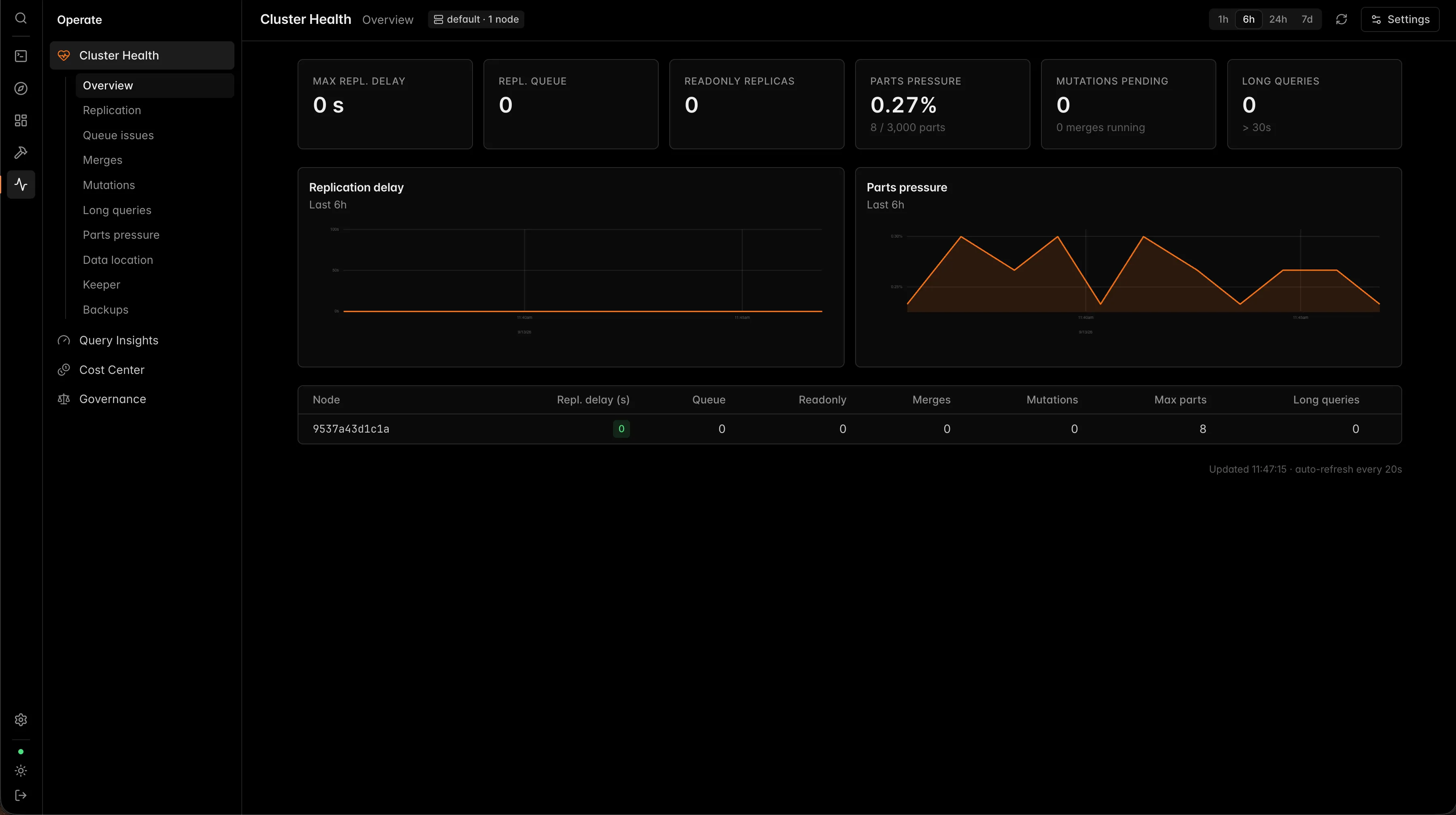Open the SQL console terminal icon
Image resolution: width=1456 pixels, height=815 pixels.
tap(21, 56)
